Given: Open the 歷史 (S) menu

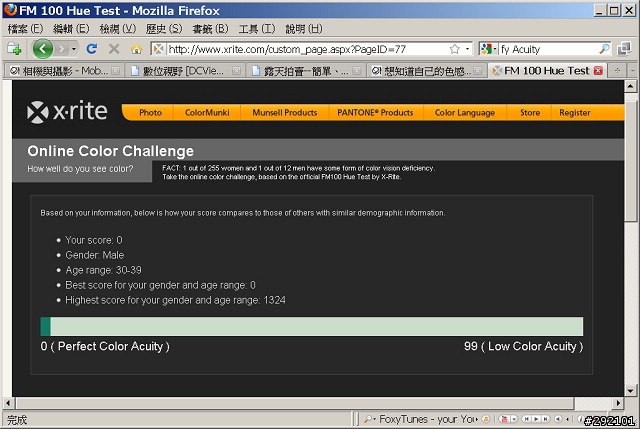Looking at the screenshot, I should click(164, 29).
